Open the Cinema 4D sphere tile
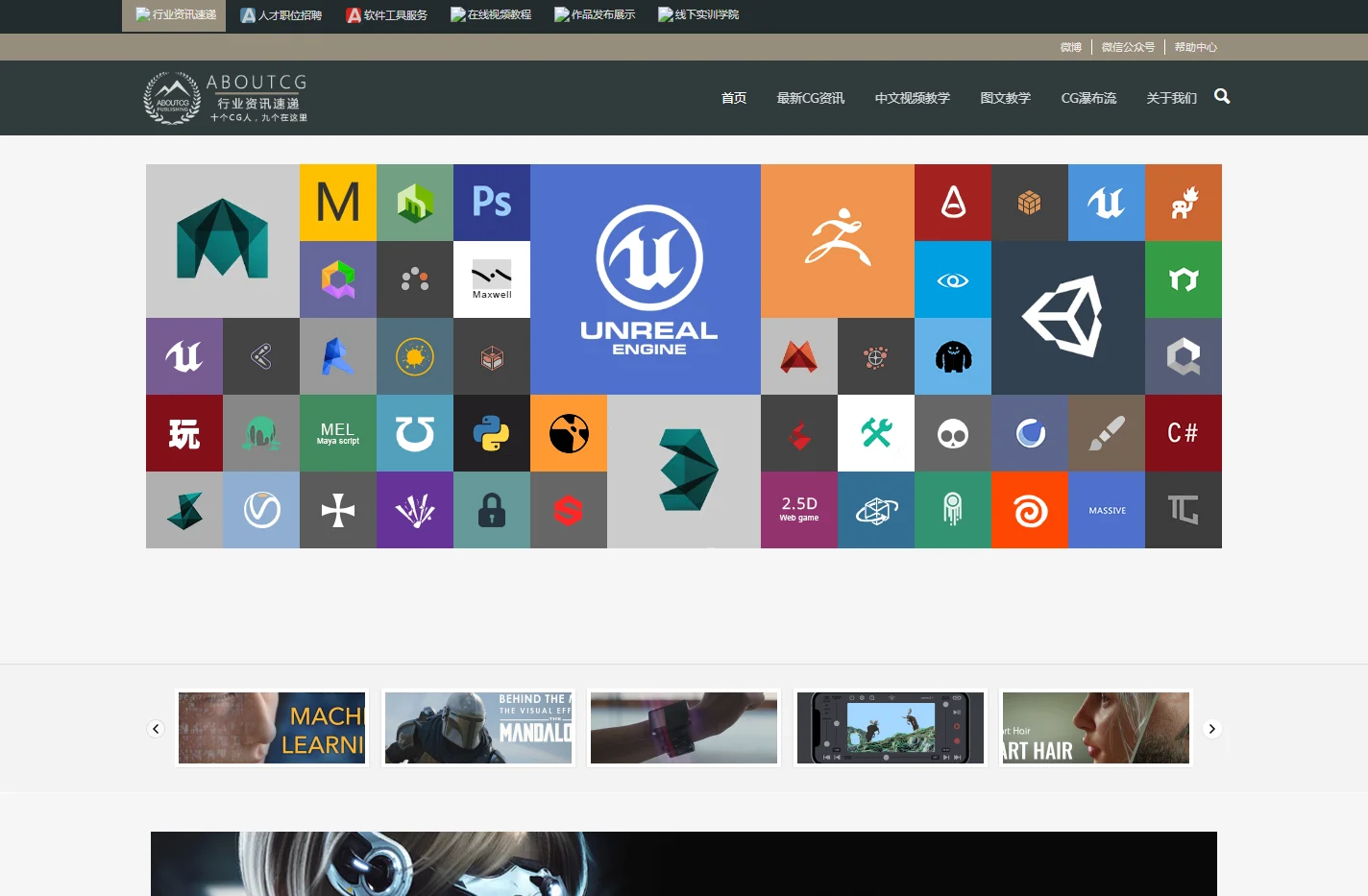This screenshot has height=896, width=1368. click(x=1030, y=433)
